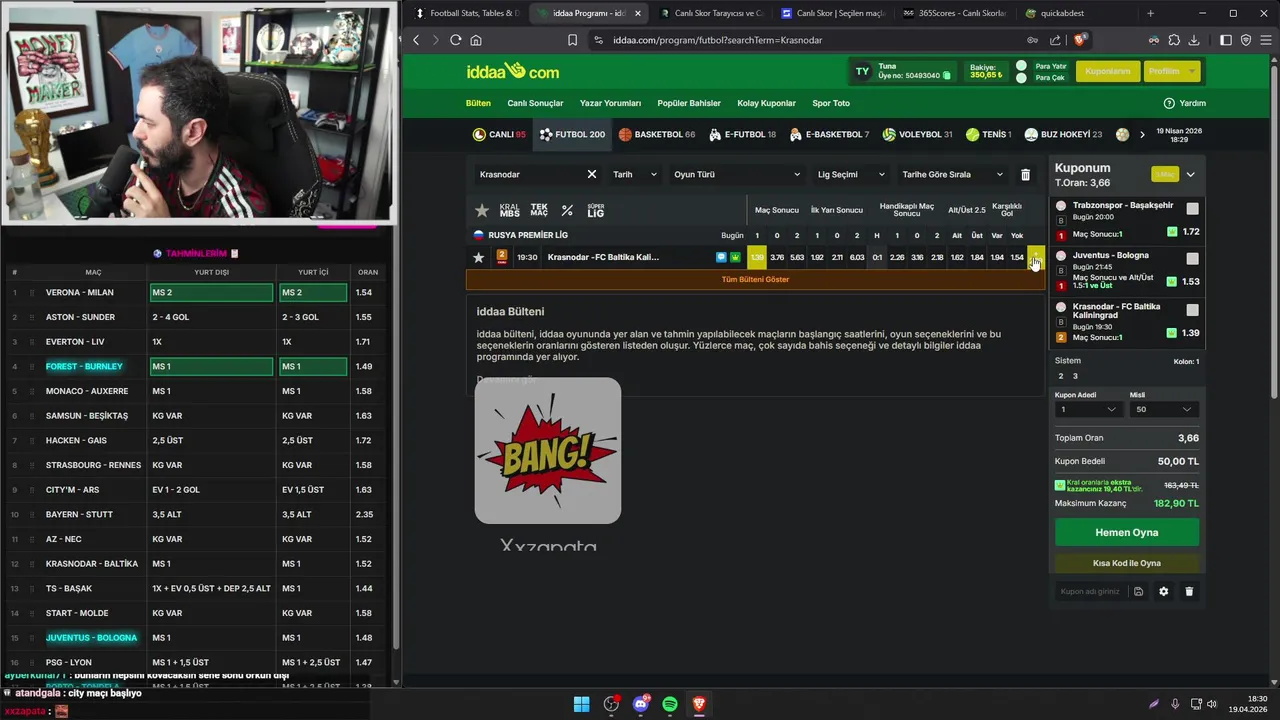Click the browser address bar URL

717,40
